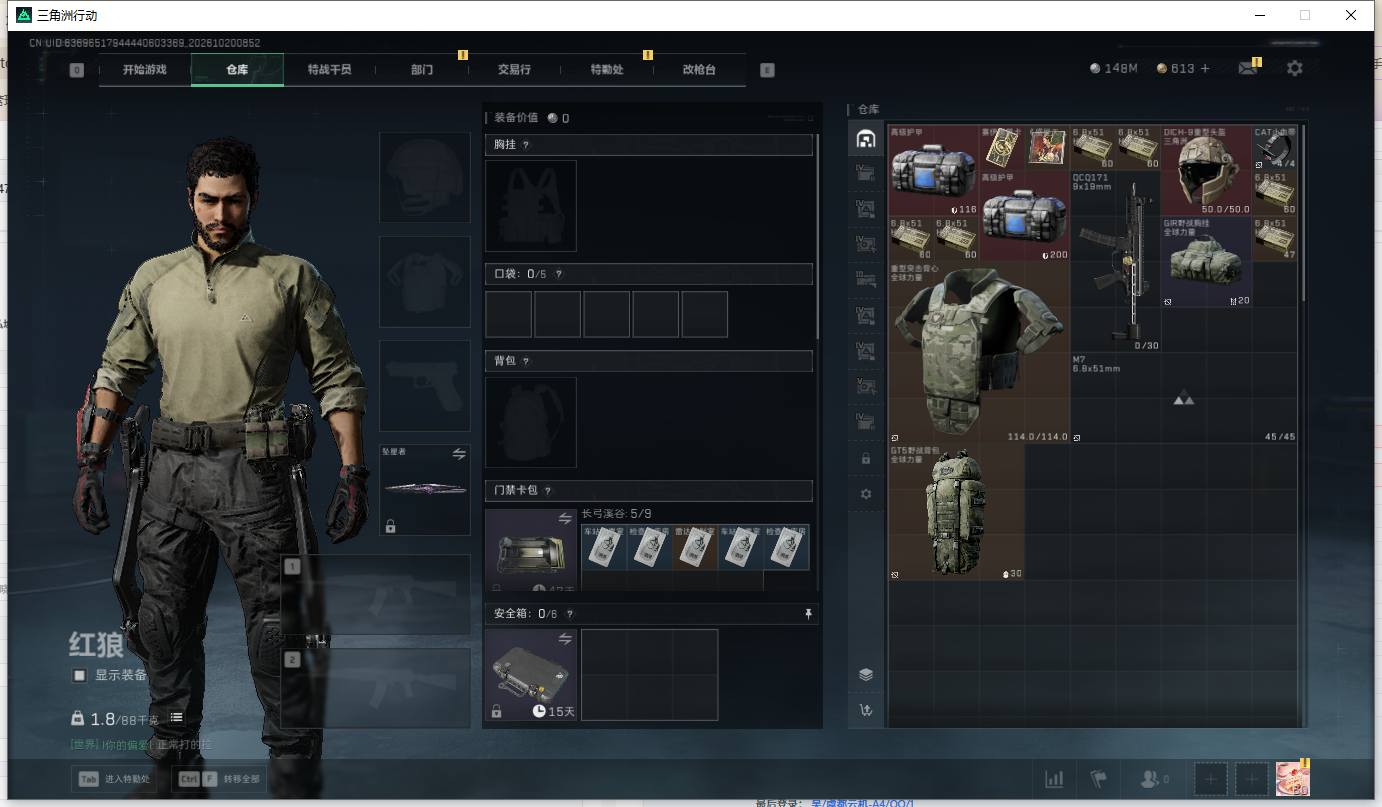Show help for 背包 section
Image resolution: width=1382 pixels, height=807 pixels.
click(x=526, y=361)
